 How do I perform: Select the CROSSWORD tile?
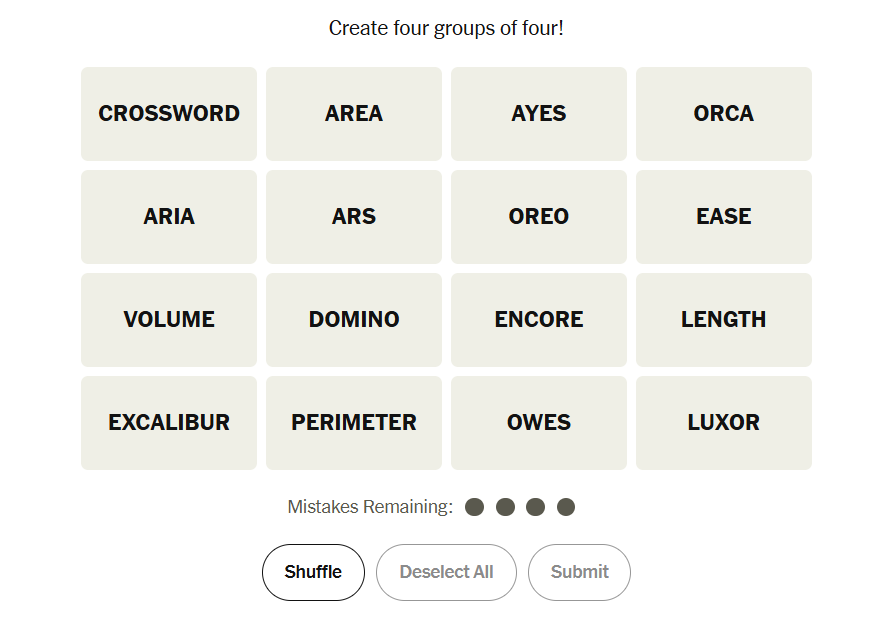pos(169,114)
